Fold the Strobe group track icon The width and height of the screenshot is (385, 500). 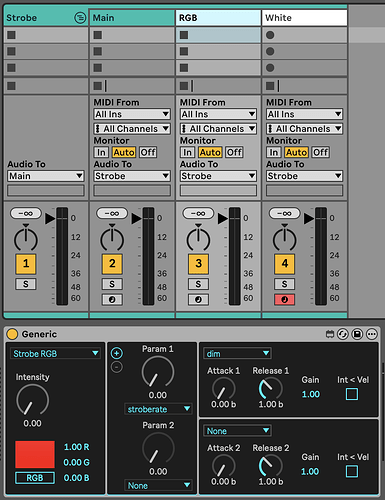click(x=80, y=18)
